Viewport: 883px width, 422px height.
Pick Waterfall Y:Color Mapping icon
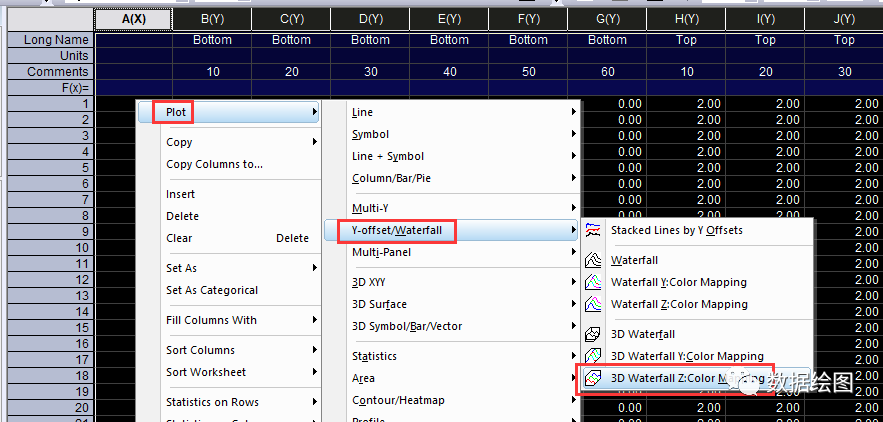(x=593, y=282)
